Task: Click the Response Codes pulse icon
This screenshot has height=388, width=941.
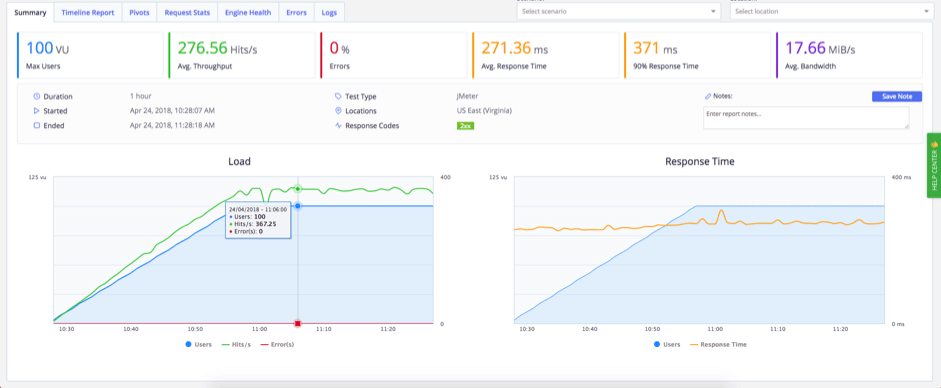Action: [338, 126]
